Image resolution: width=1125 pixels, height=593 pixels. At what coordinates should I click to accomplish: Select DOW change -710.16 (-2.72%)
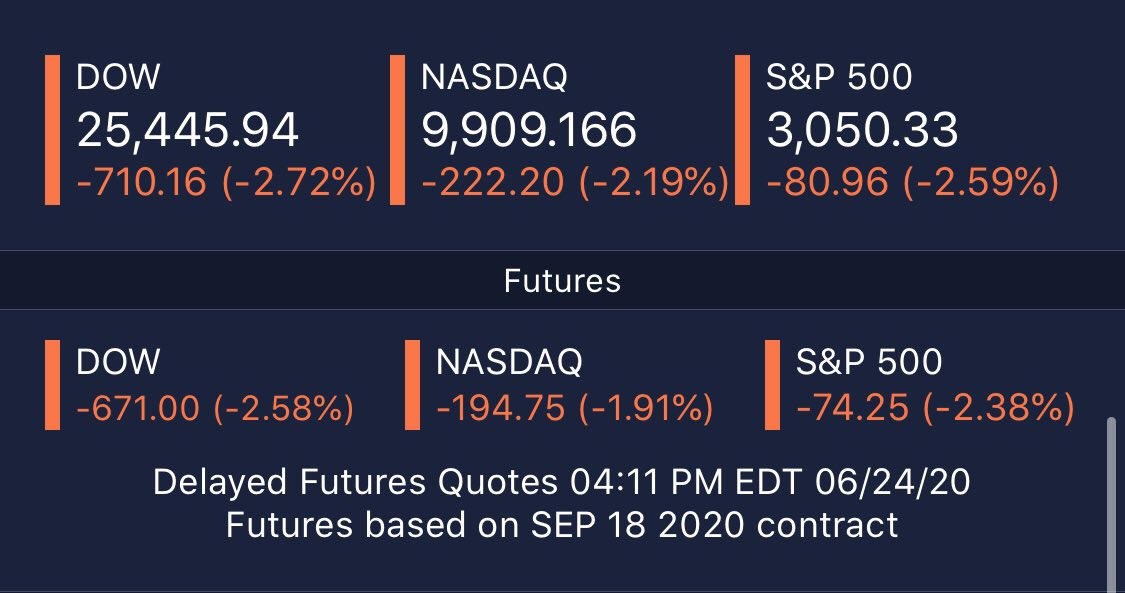[226, 182]
